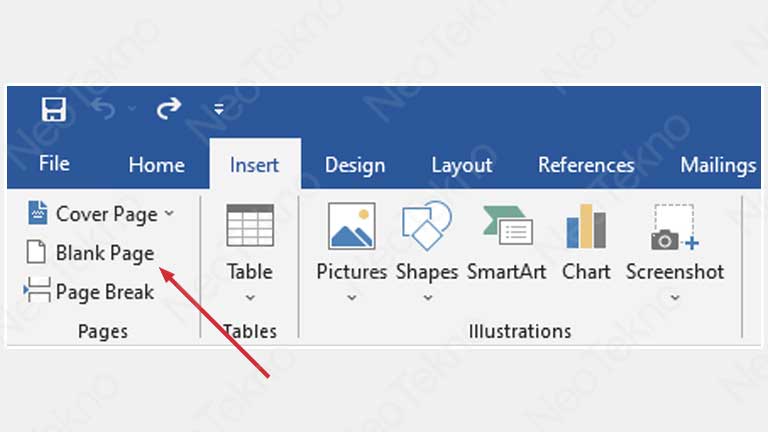The height and width of the screenshot is (432, 768).
Task: Click the Chart icon
Action: pos(586,226)
